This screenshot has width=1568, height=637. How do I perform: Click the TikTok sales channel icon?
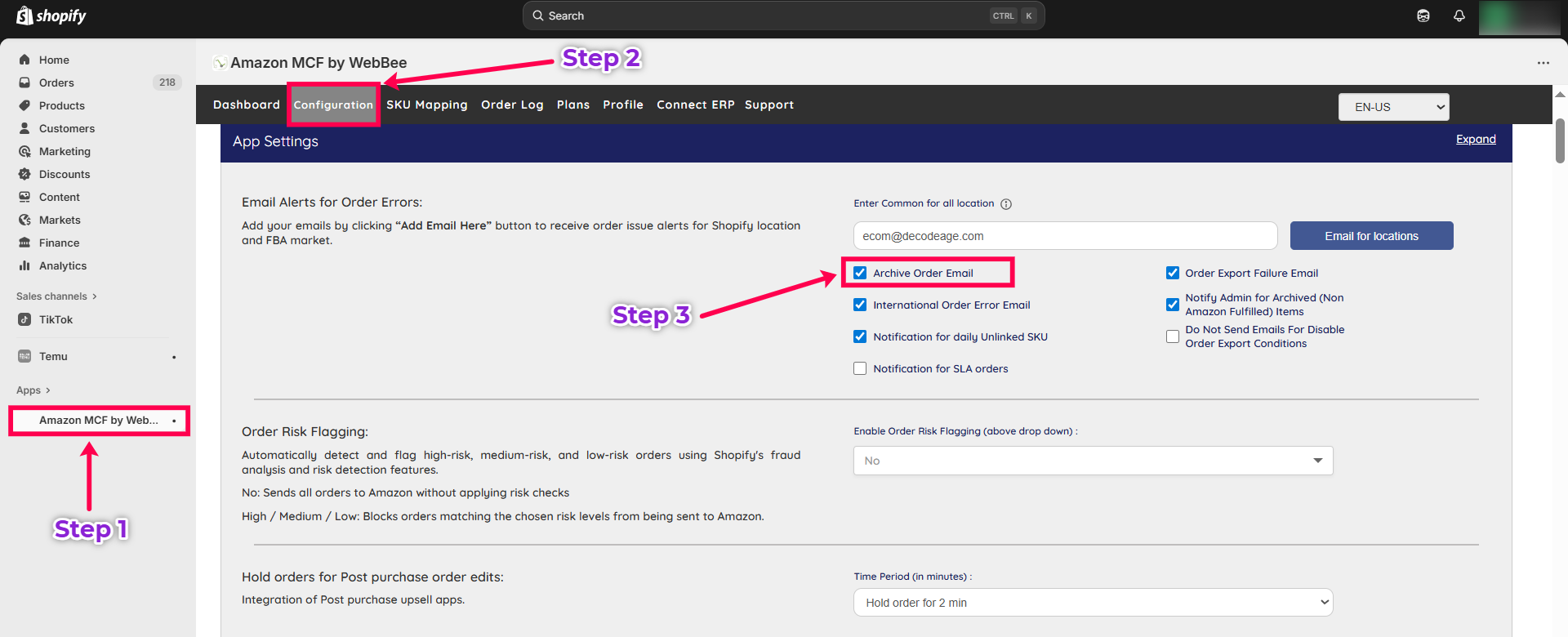point(24,319)
